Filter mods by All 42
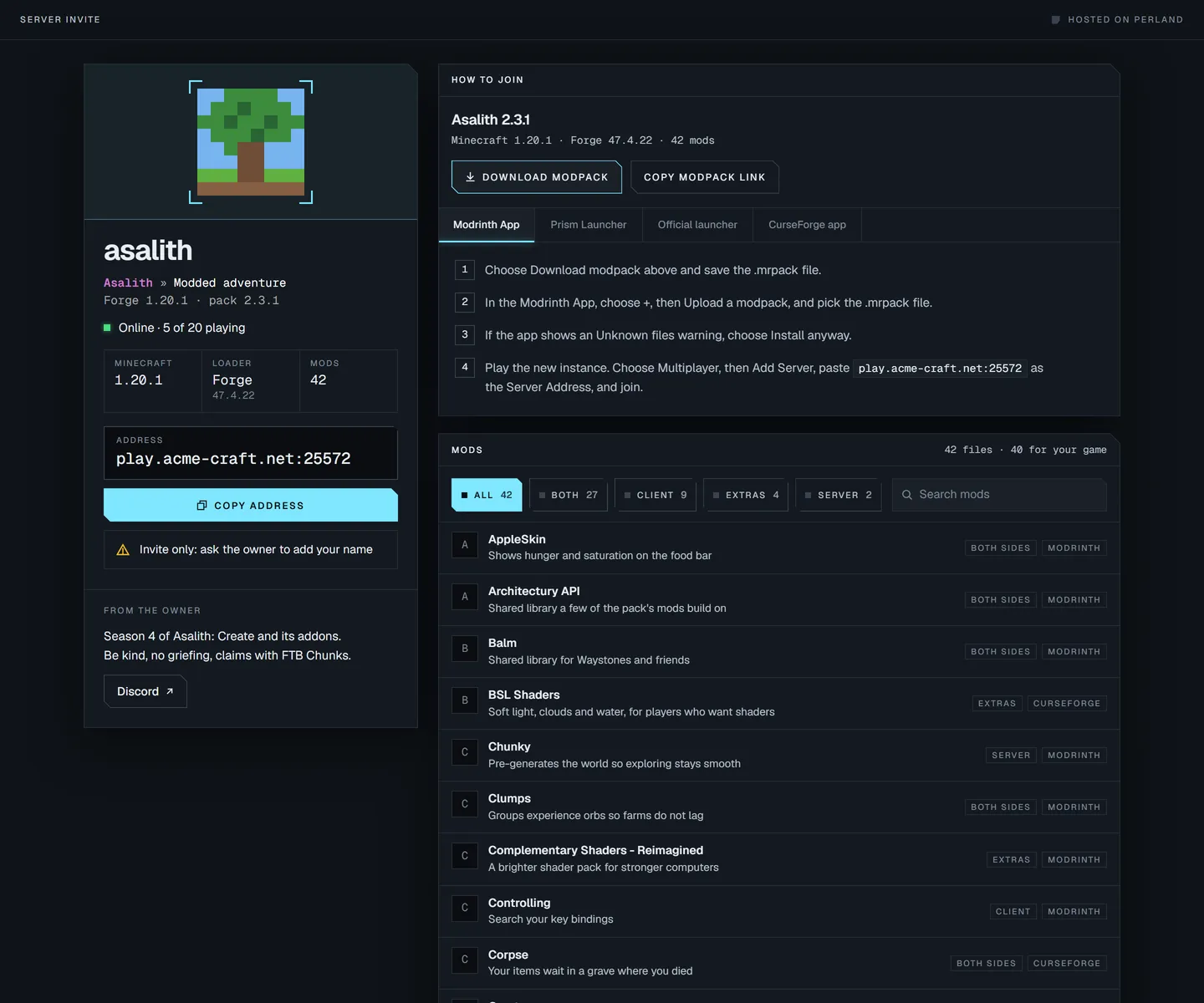 click(487, 495)
